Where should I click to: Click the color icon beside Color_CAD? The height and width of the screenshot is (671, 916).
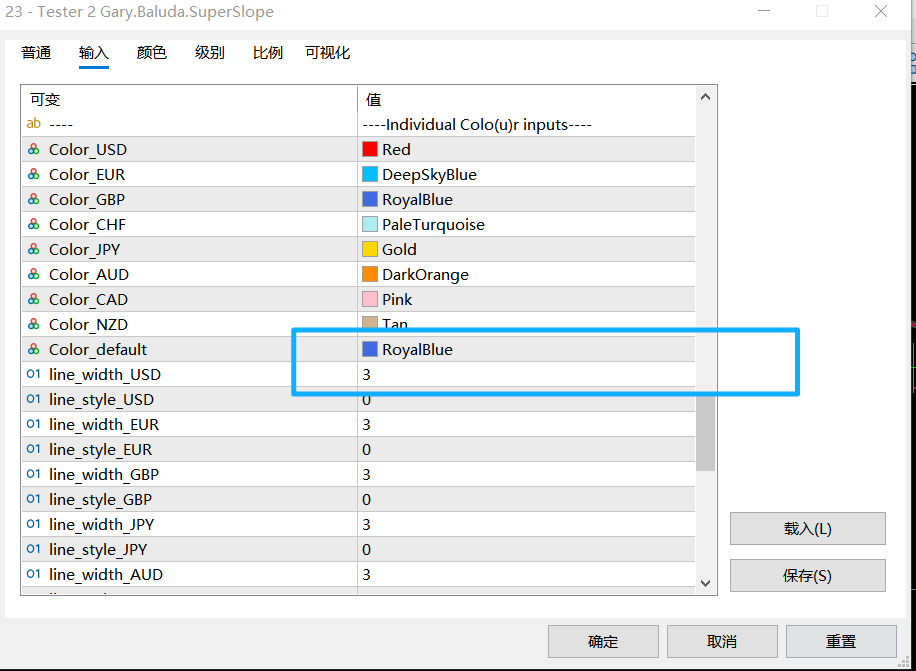click(x=34, y=300)
